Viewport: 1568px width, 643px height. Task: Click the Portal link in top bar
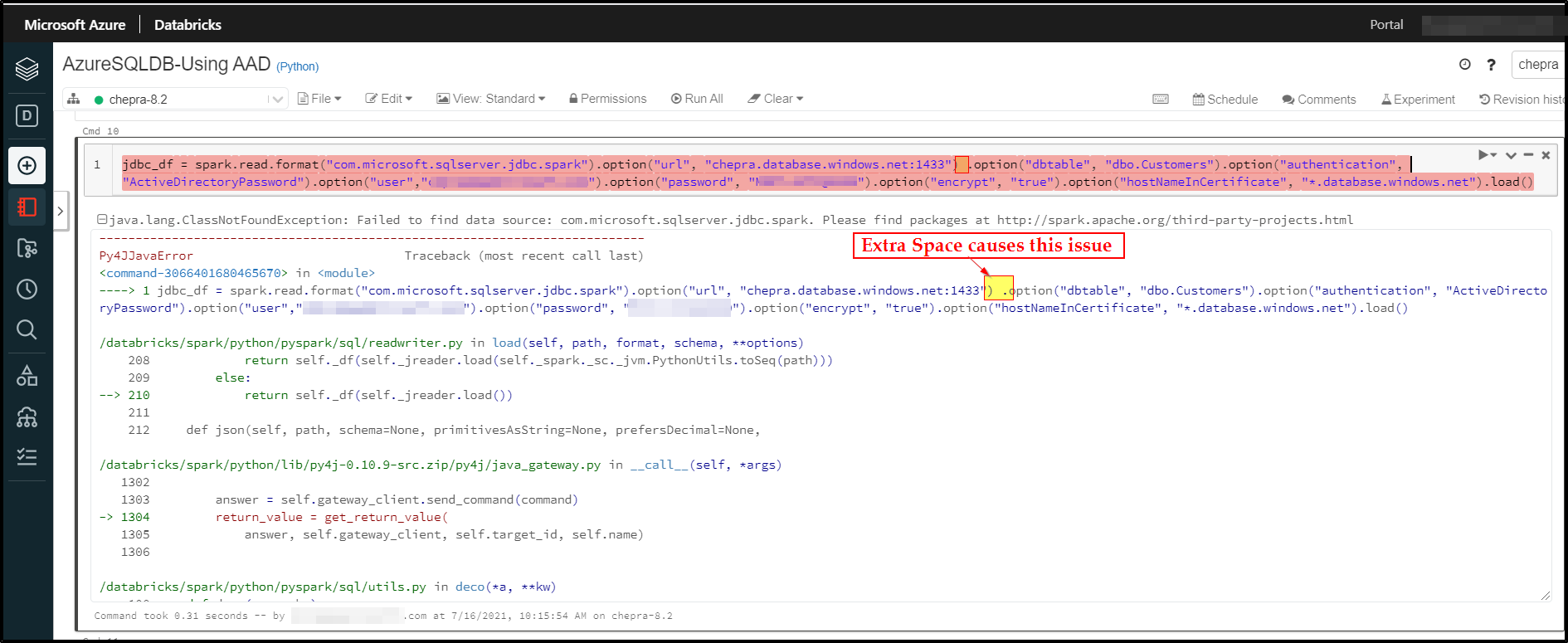[1386, 25]
